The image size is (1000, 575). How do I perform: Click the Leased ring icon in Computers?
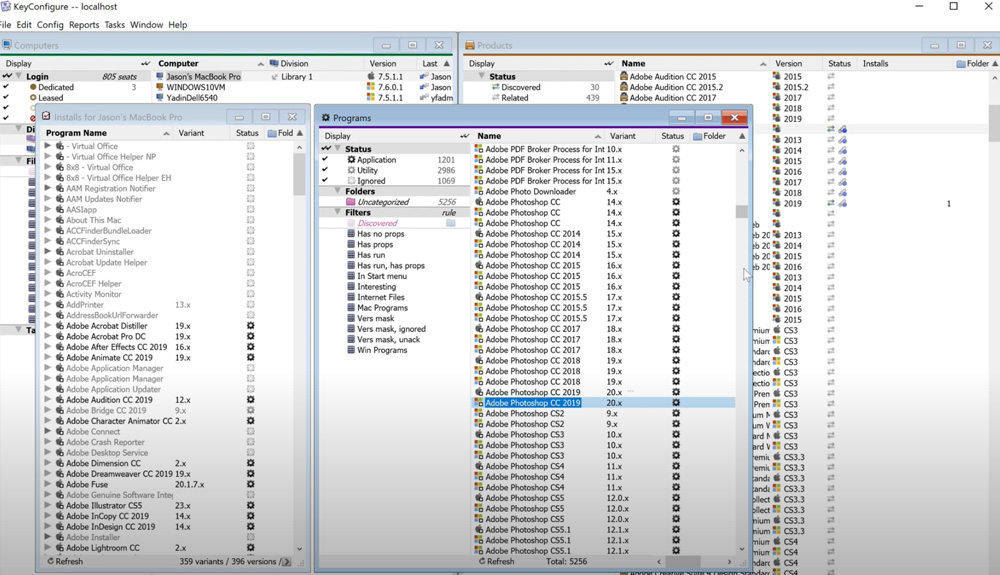point(33,98)
